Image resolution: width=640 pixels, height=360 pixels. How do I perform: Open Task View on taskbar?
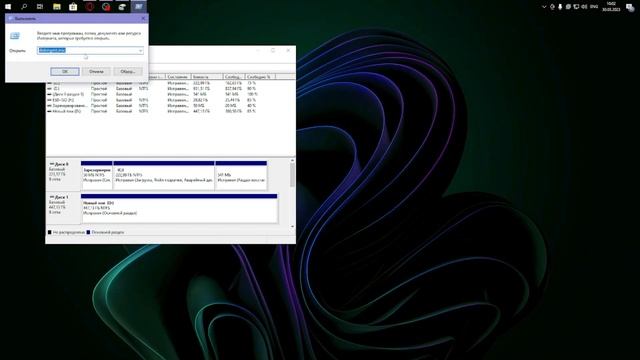coord(40,7)
